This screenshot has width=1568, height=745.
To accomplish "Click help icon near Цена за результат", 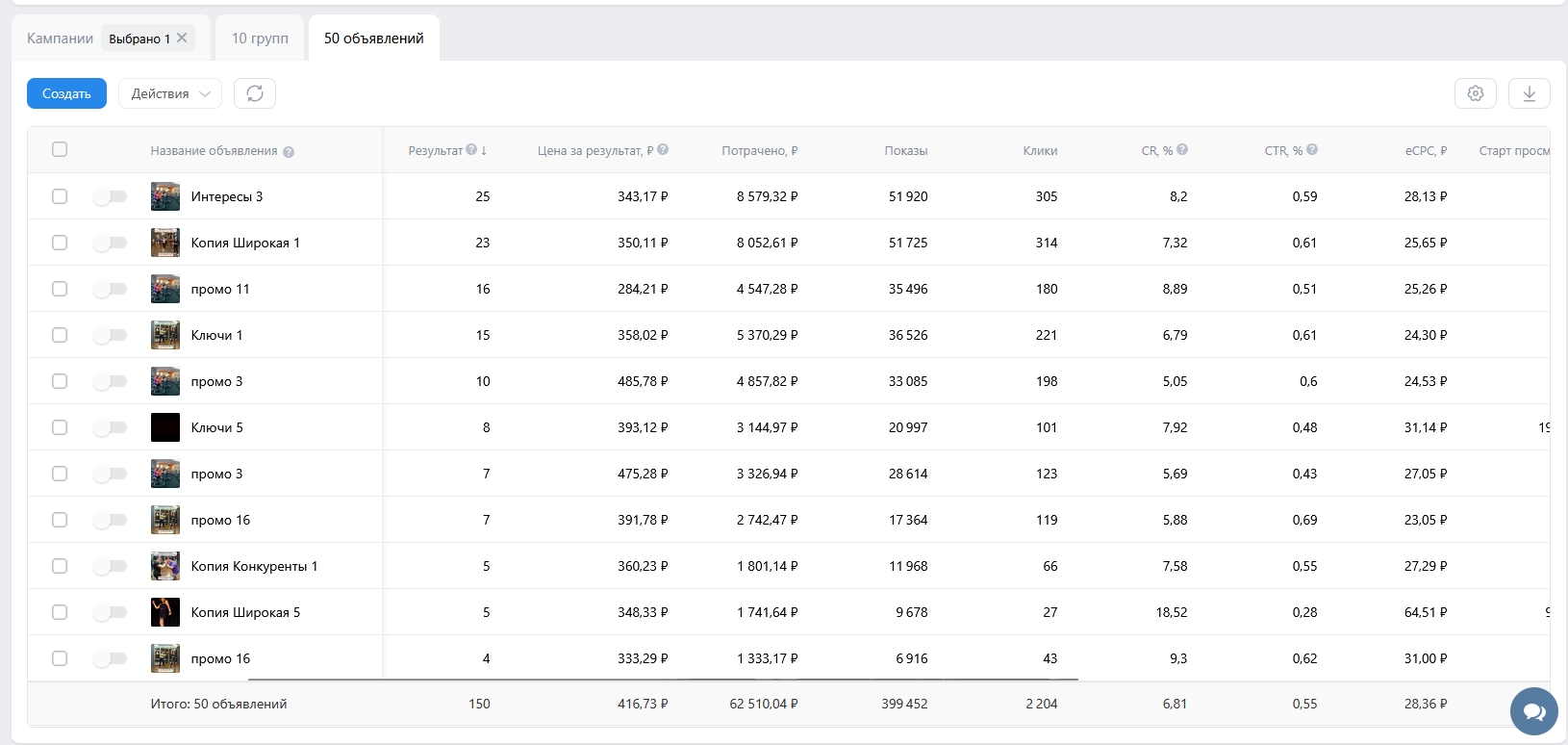I will coord(663,150).
